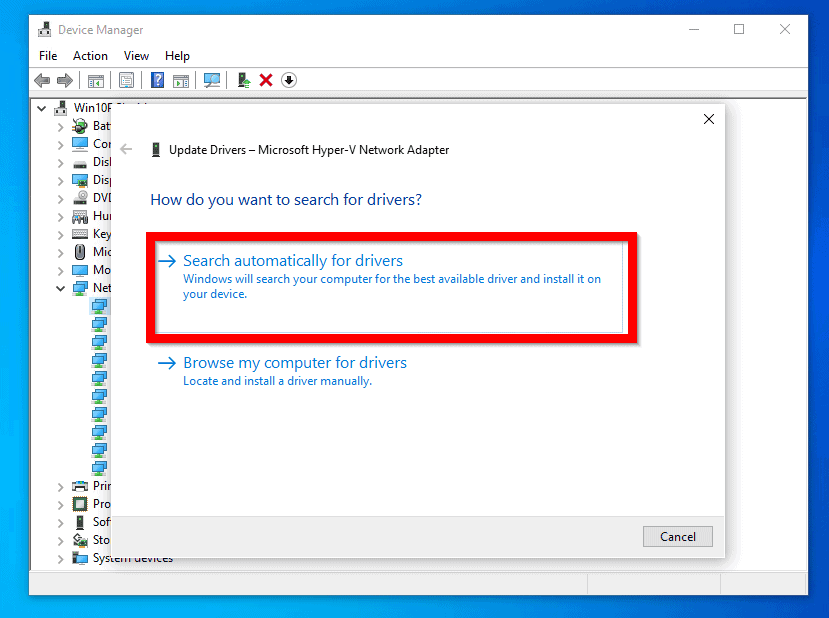
Task: Expand the Disk drives category
Action: point(60,163)
